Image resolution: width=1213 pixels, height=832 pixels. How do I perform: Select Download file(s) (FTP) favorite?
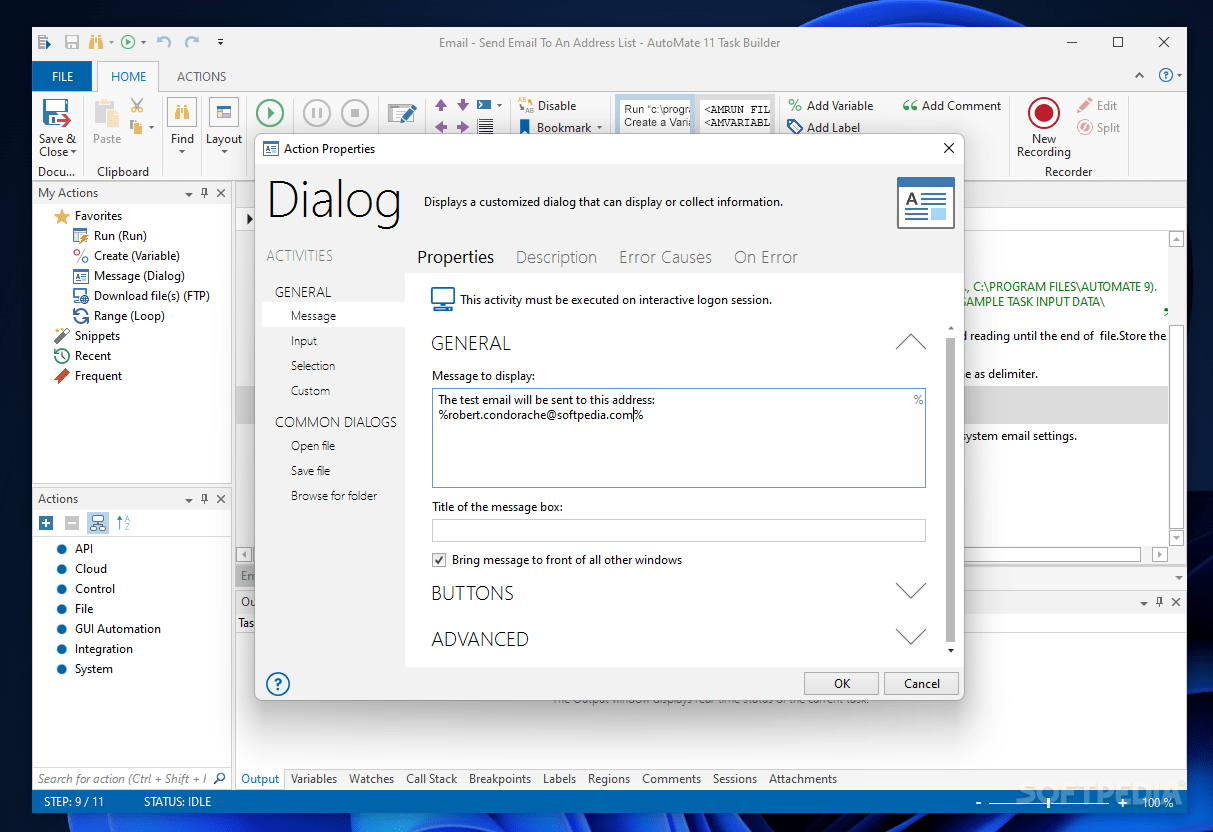[151, 296]
